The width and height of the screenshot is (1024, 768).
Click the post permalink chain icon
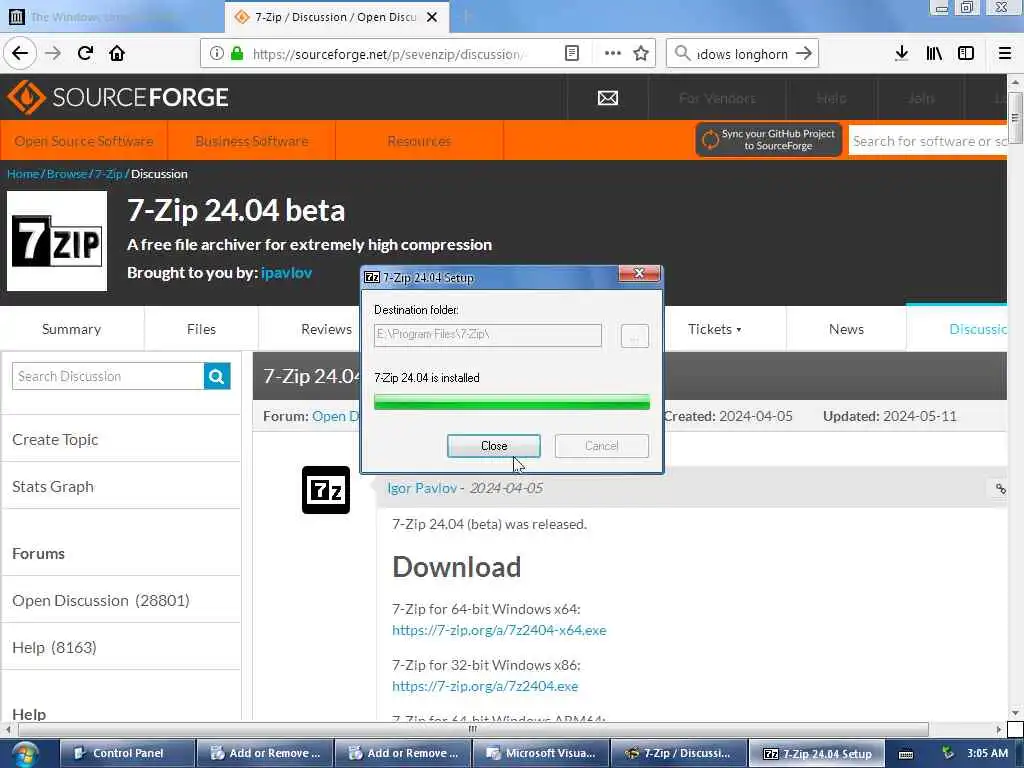click(1000, 488)
